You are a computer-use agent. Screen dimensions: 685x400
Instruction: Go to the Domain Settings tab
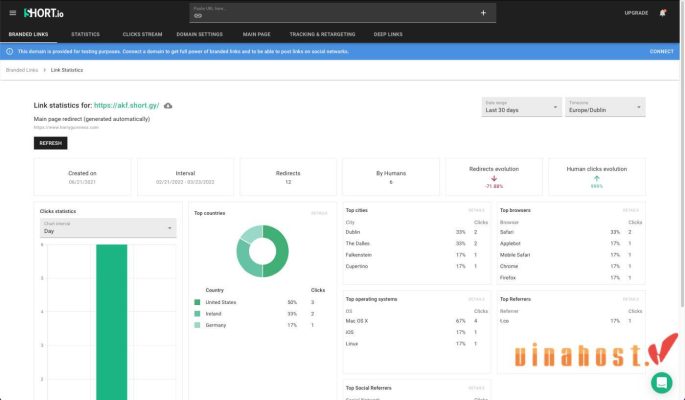[x=200, y=34]
